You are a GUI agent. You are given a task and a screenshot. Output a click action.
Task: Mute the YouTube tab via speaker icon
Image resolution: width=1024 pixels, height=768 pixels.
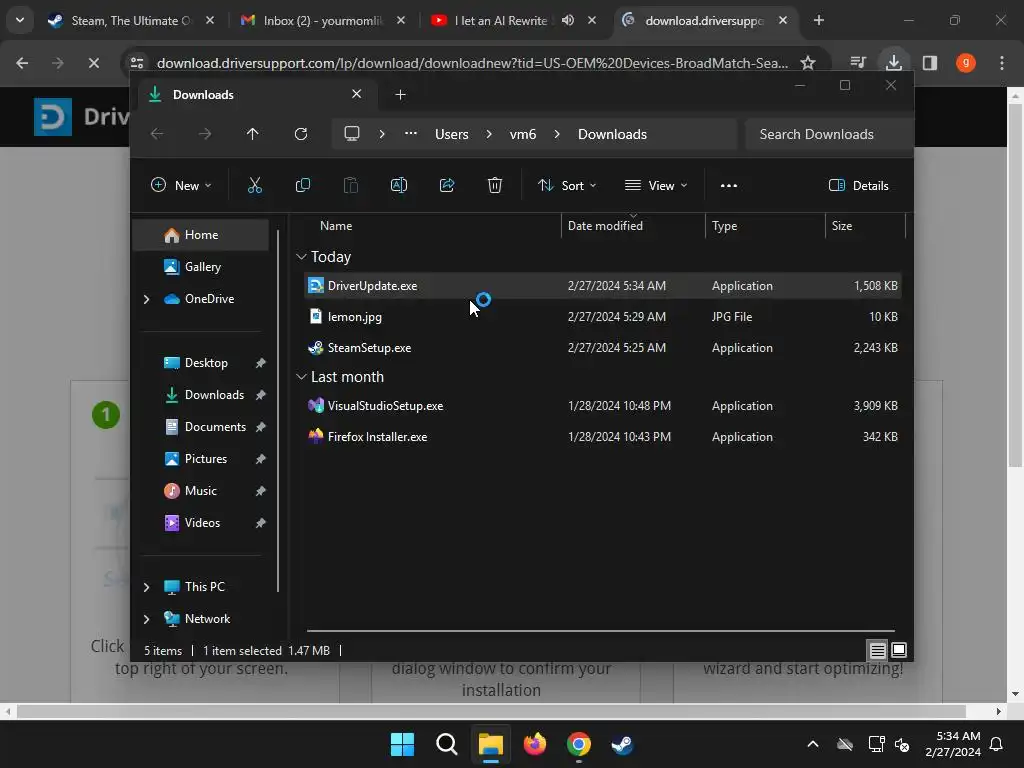tap(568, 20)
